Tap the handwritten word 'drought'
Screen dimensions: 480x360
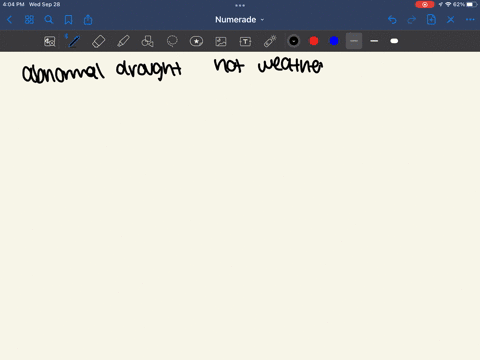tap(149, 70)
